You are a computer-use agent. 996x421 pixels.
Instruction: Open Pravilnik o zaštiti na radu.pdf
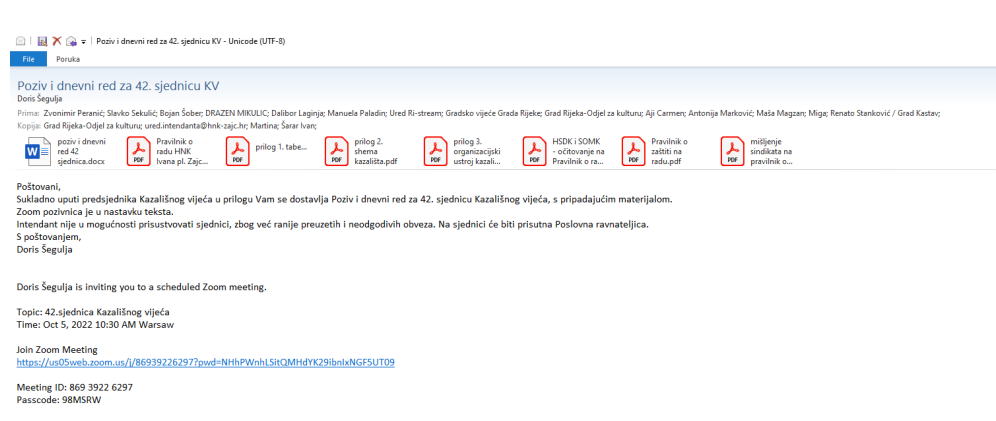[x=661, y=151]
